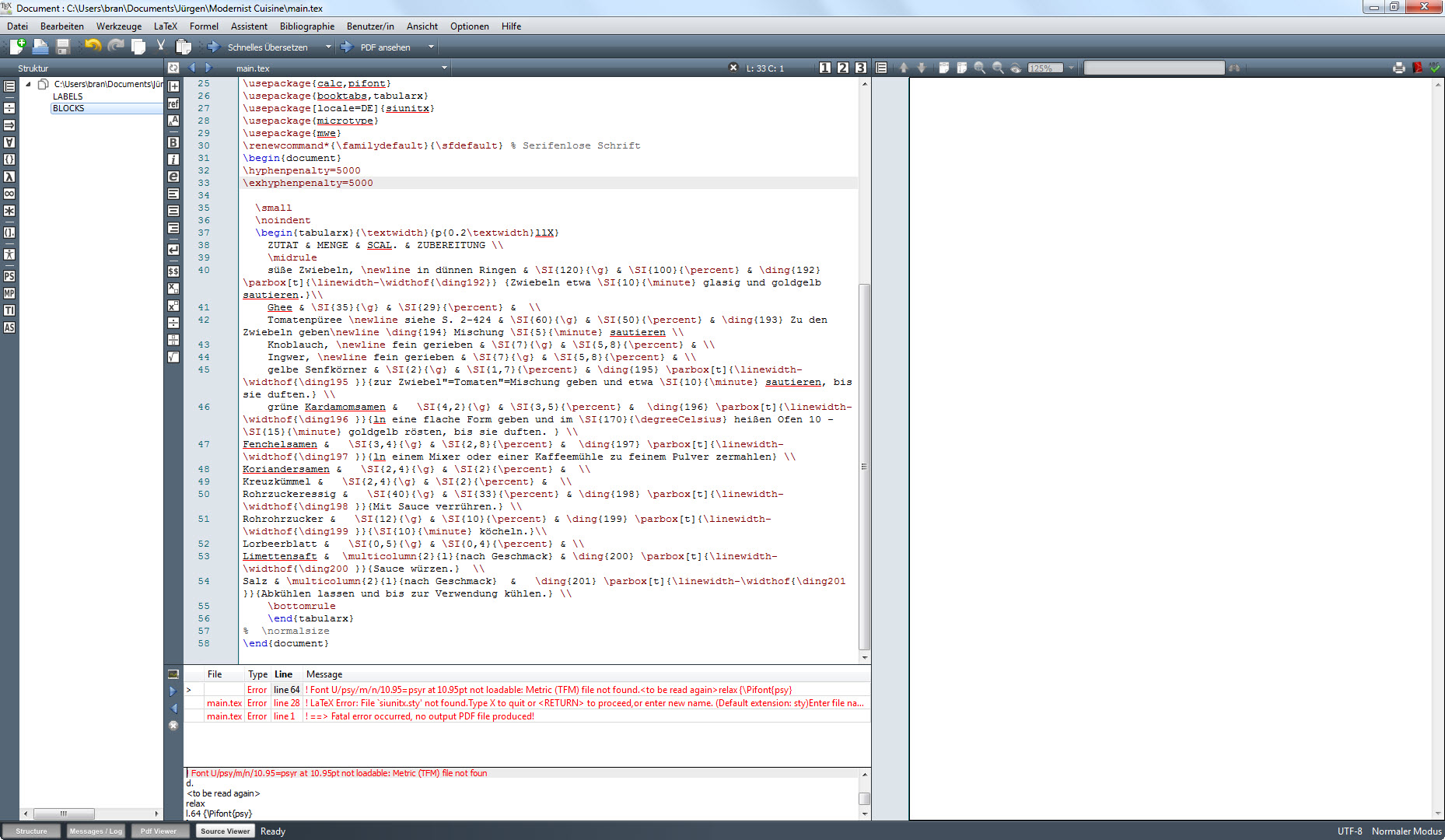Switch to the Source Viewer tab
1445x840 pixels.
pyautogui.click(x=225, y=831)
